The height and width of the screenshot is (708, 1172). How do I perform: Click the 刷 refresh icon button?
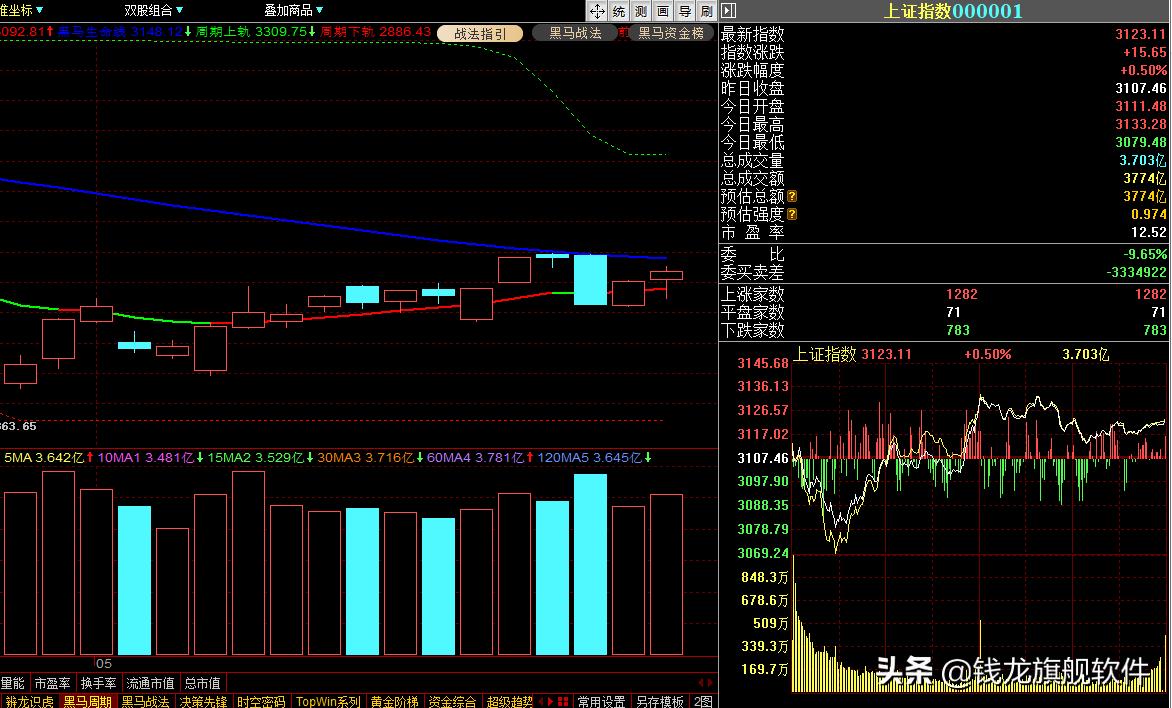pos(706,11)
